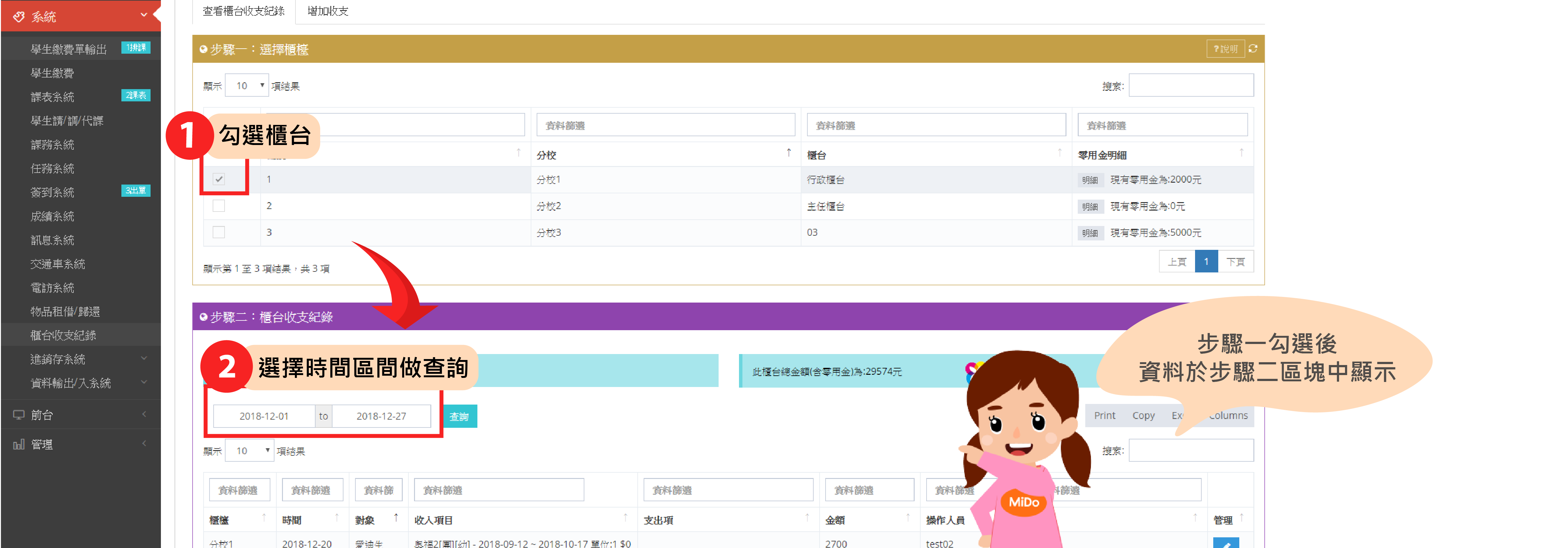
Task: Check the checkbox for 分校3 row
Action: click(x=219, y=232)
